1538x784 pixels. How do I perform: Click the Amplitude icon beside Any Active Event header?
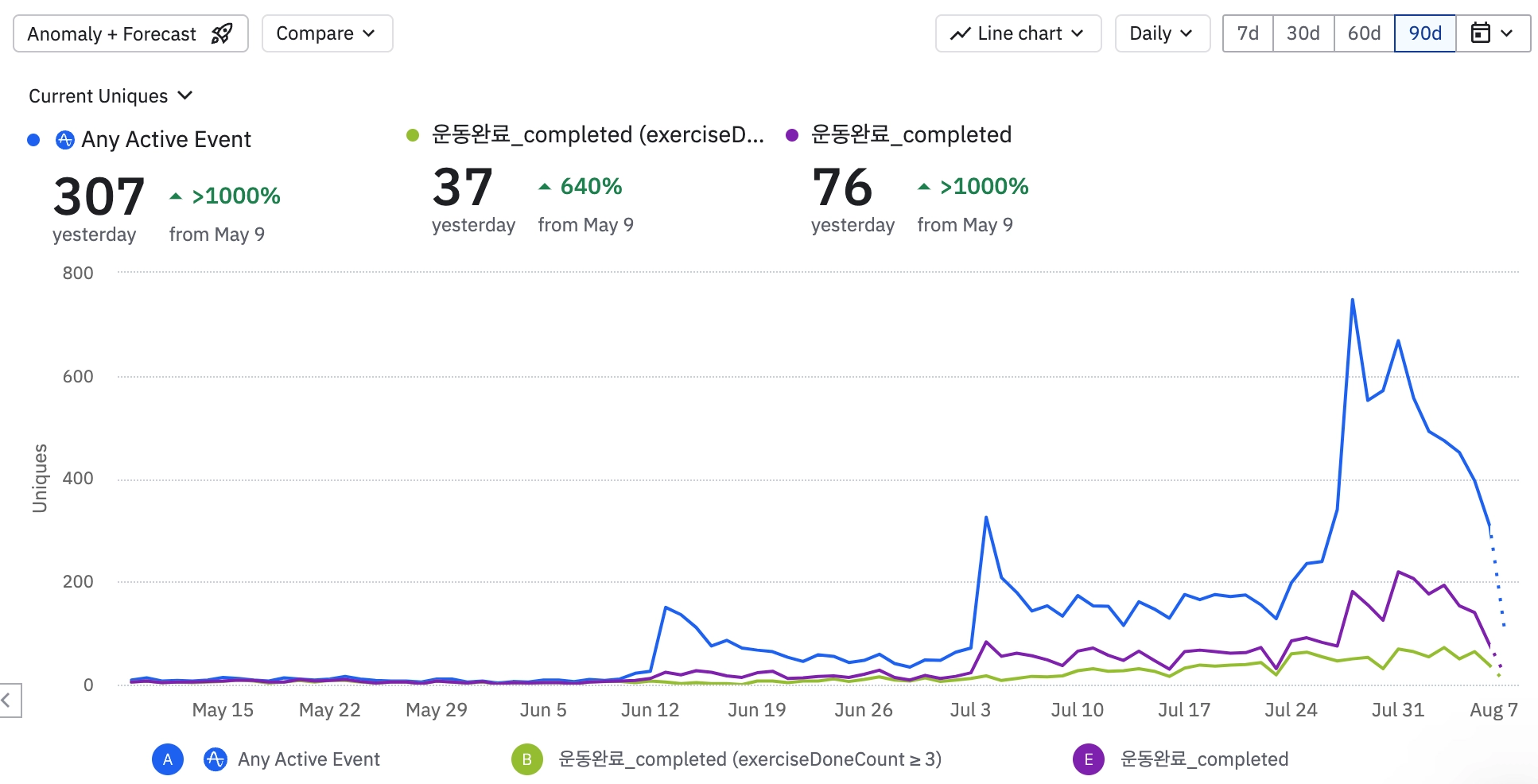65,140
